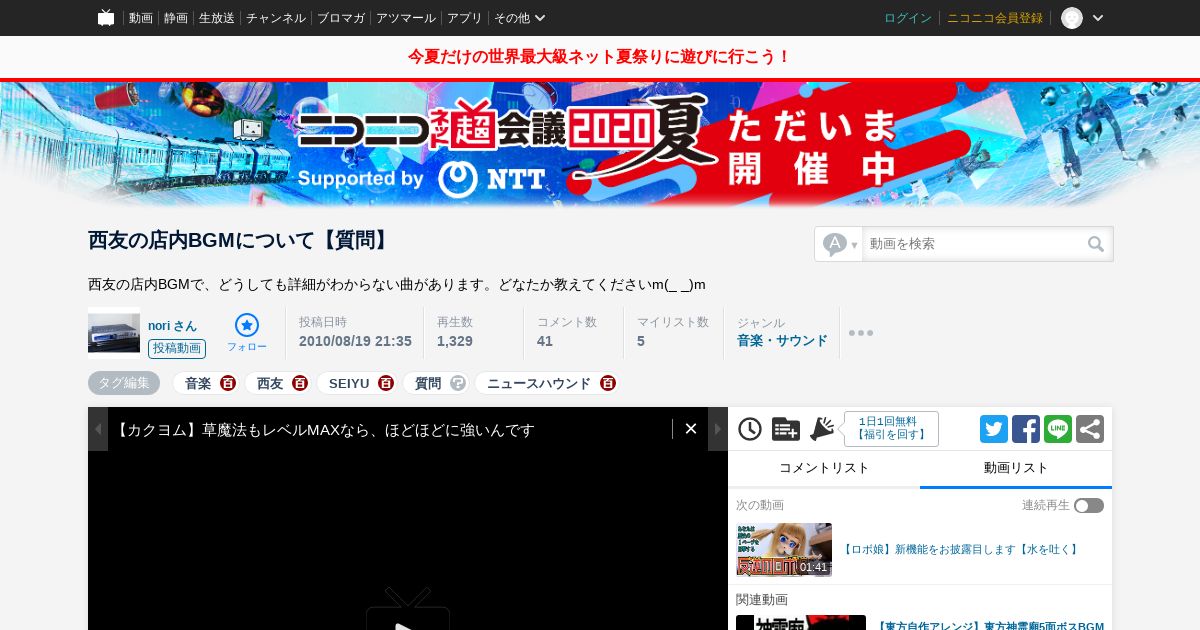Click the video player play icon
1200x630 pixels.
pyautogui.click(x=408, y=610)
